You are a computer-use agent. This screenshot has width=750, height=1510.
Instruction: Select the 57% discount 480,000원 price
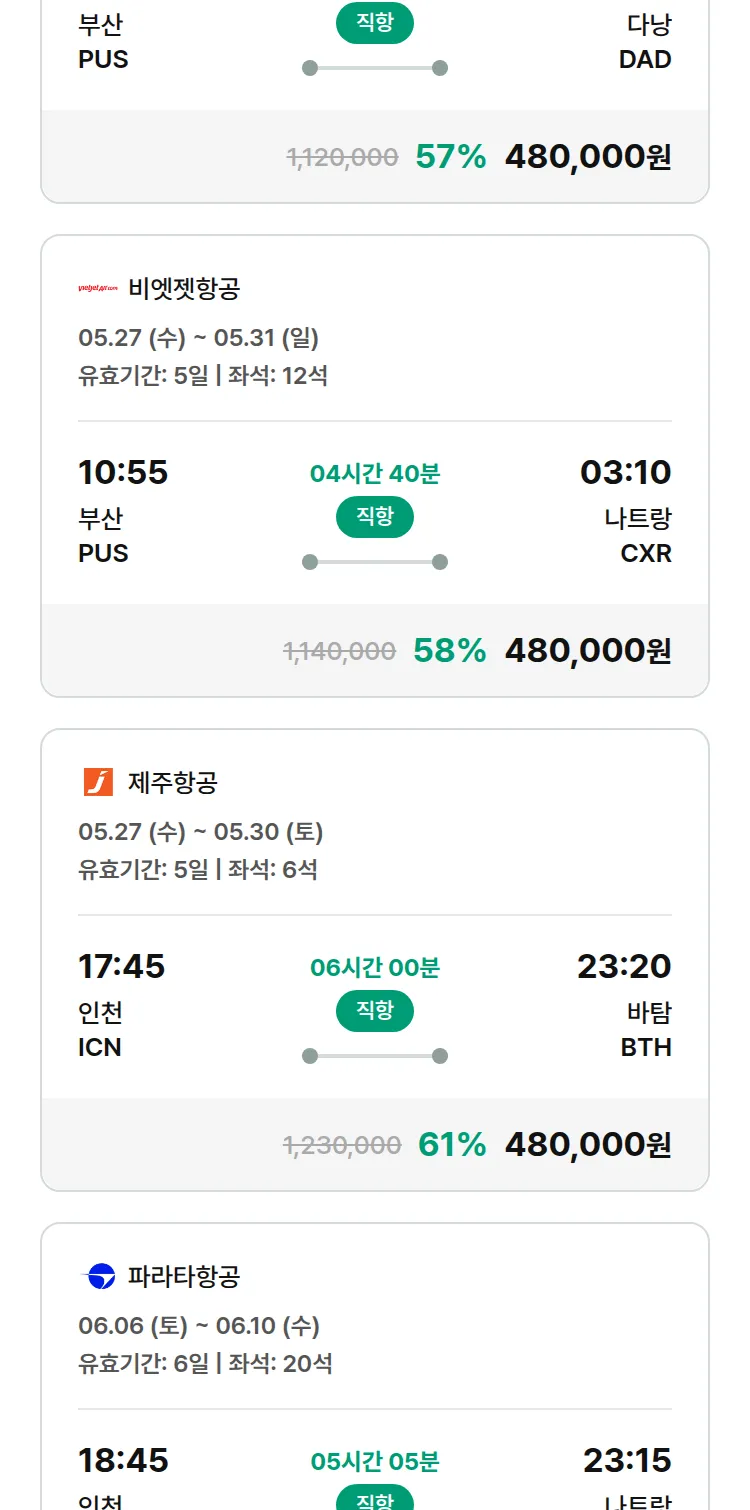pos(588,157)
